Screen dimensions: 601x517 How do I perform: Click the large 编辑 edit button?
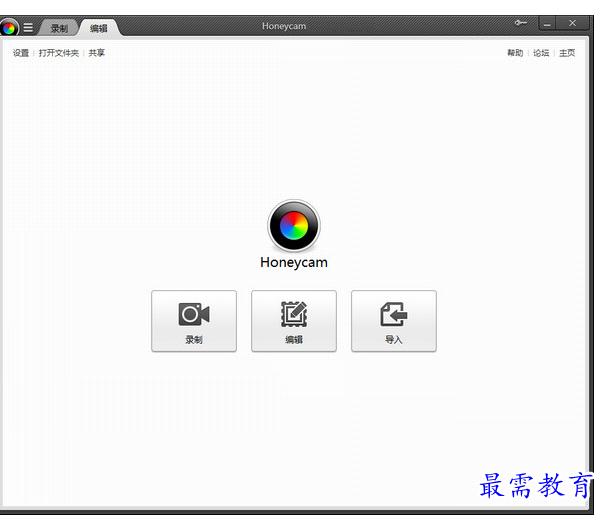tap(294, 321)
